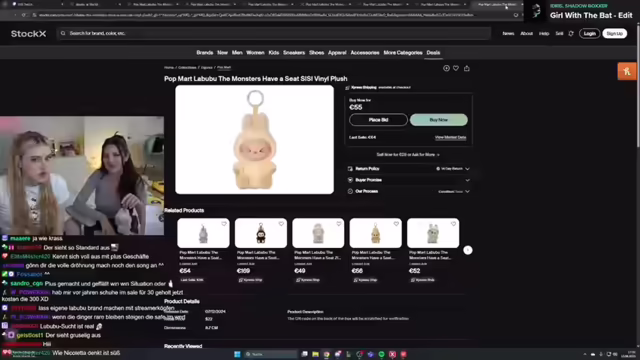Click the Place Bid button
Viewport: 640px width, 360px height.
[378, 120]
